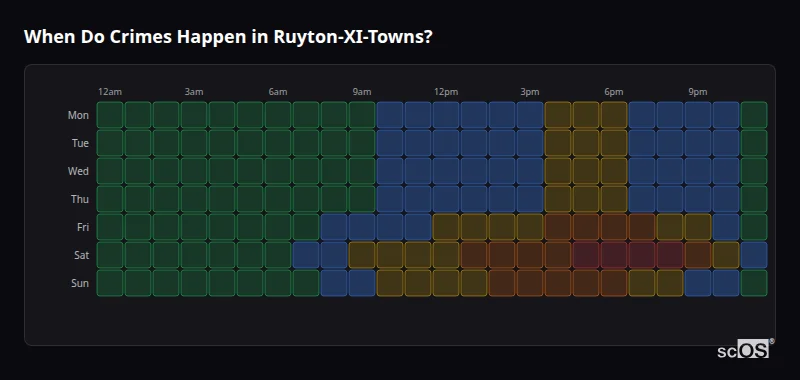The width and height of the screenshot is (800, 380).
Task: Click the 3pm column label
Action: [530, 92]
